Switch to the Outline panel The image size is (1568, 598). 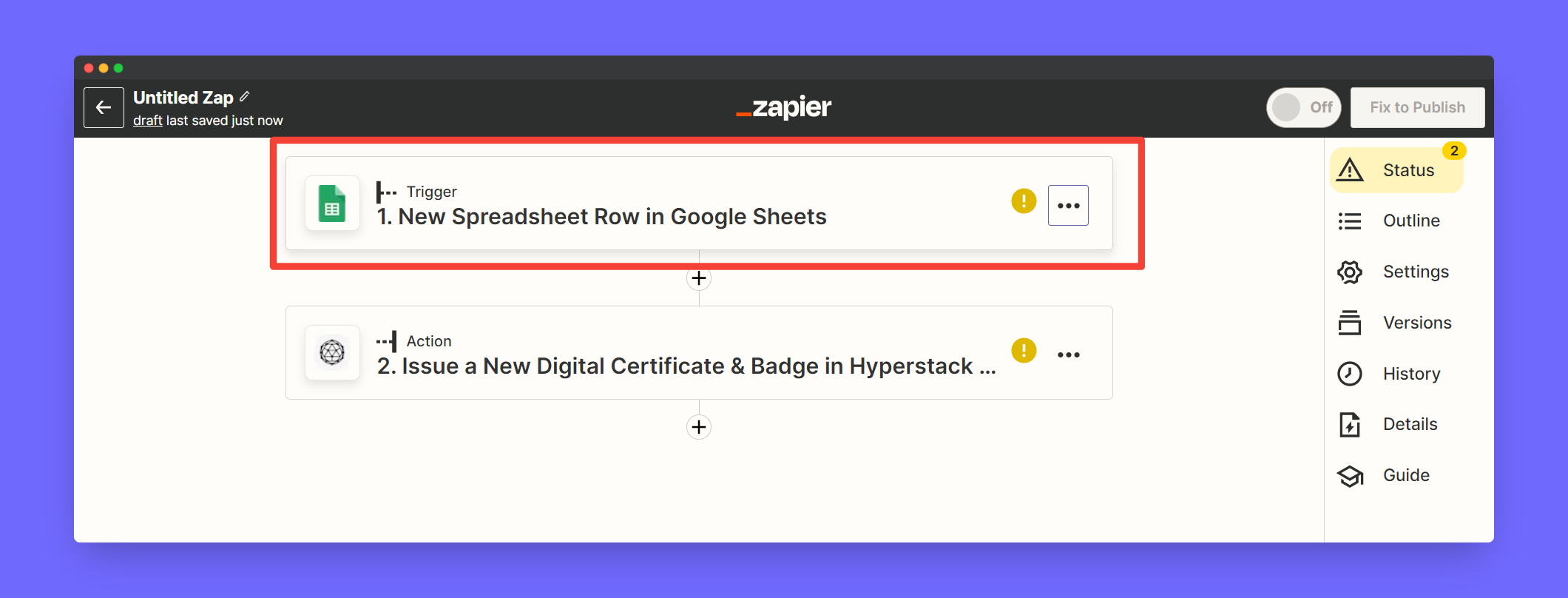[x=1410, y=221]
